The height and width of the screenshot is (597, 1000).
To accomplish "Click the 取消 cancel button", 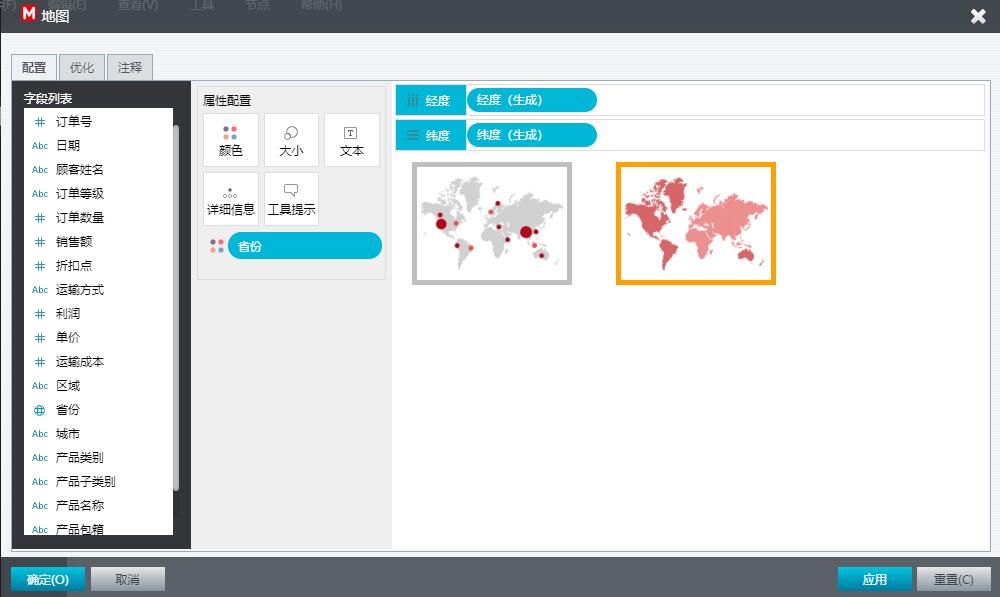I will pyautogui.click(x=128, y=580).
